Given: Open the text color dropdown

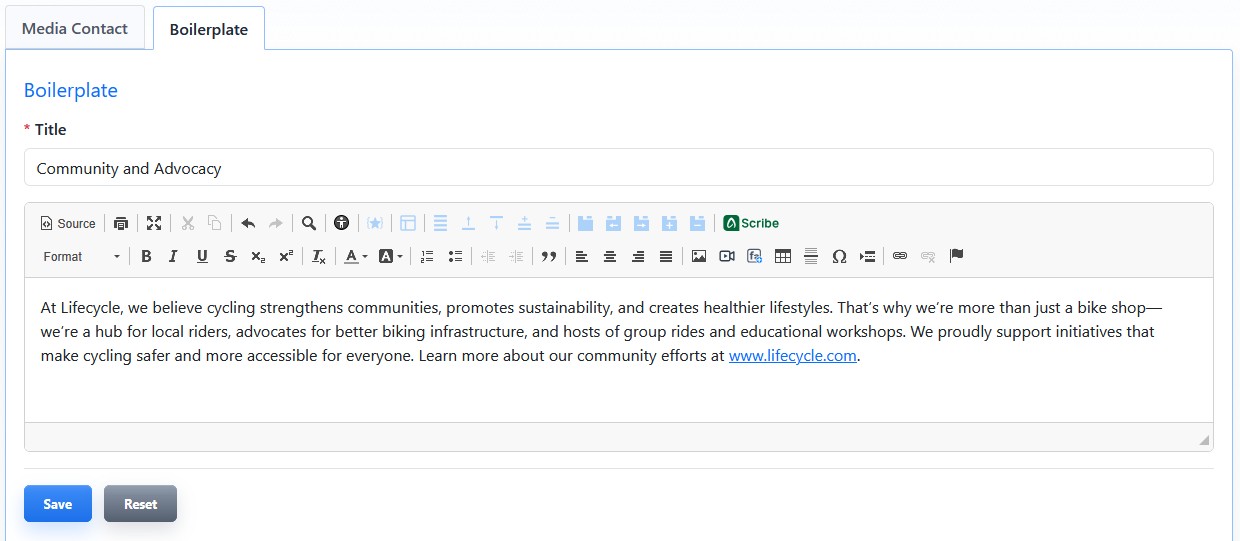Looking at the screenshot, I should click(x=356, y=257).
